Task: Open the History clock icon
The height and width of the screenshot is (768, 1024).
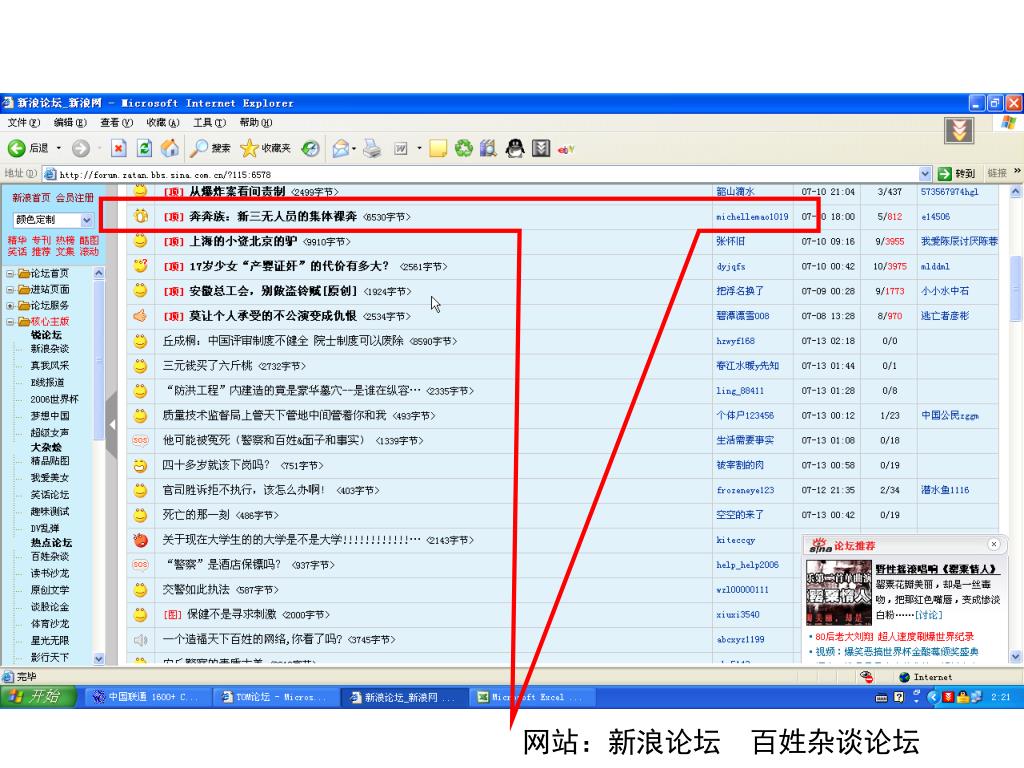Action: [310, 149]
